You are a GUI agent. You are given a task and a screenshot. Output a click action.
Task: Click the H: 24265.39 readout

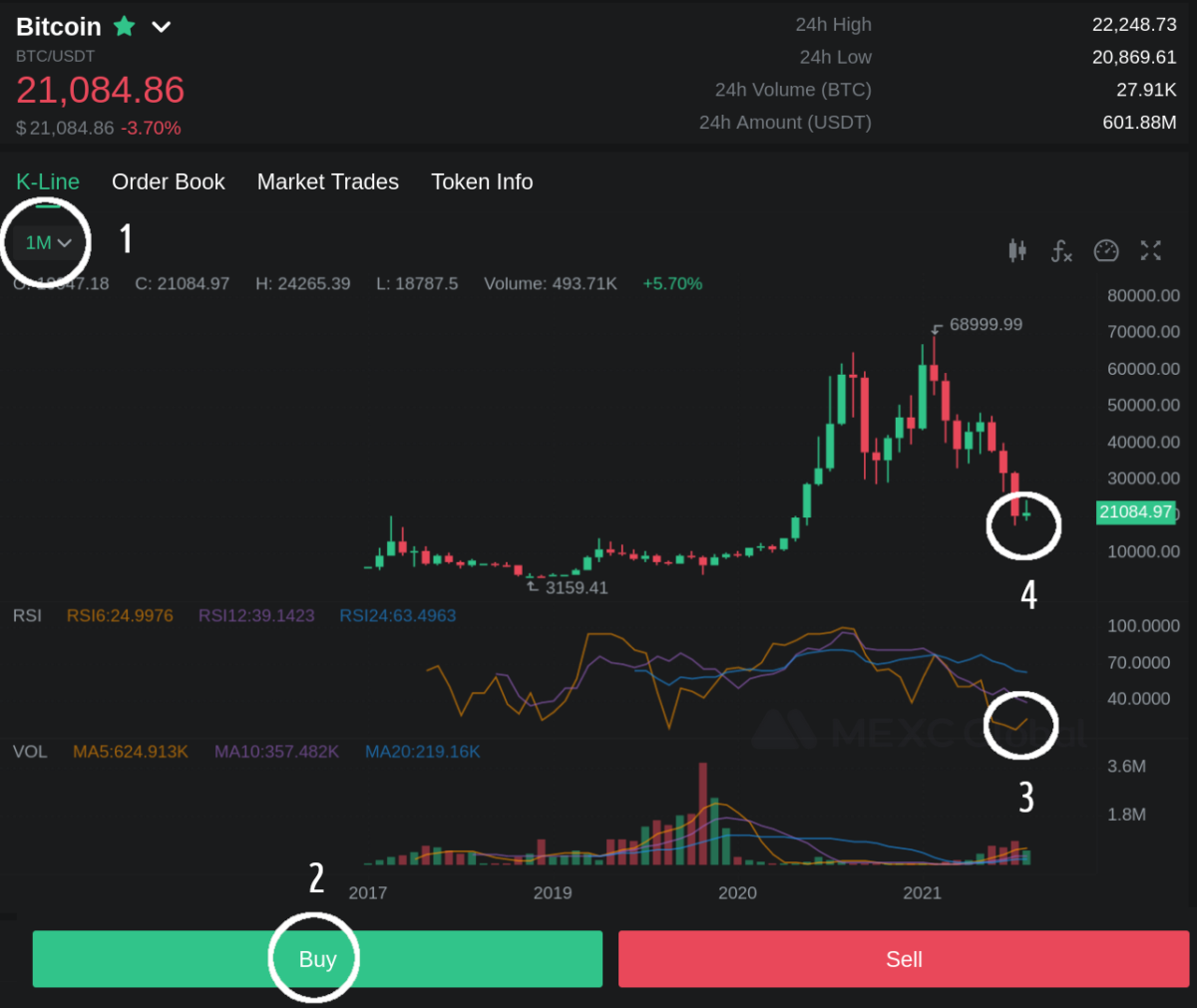[x=303, y=283]
